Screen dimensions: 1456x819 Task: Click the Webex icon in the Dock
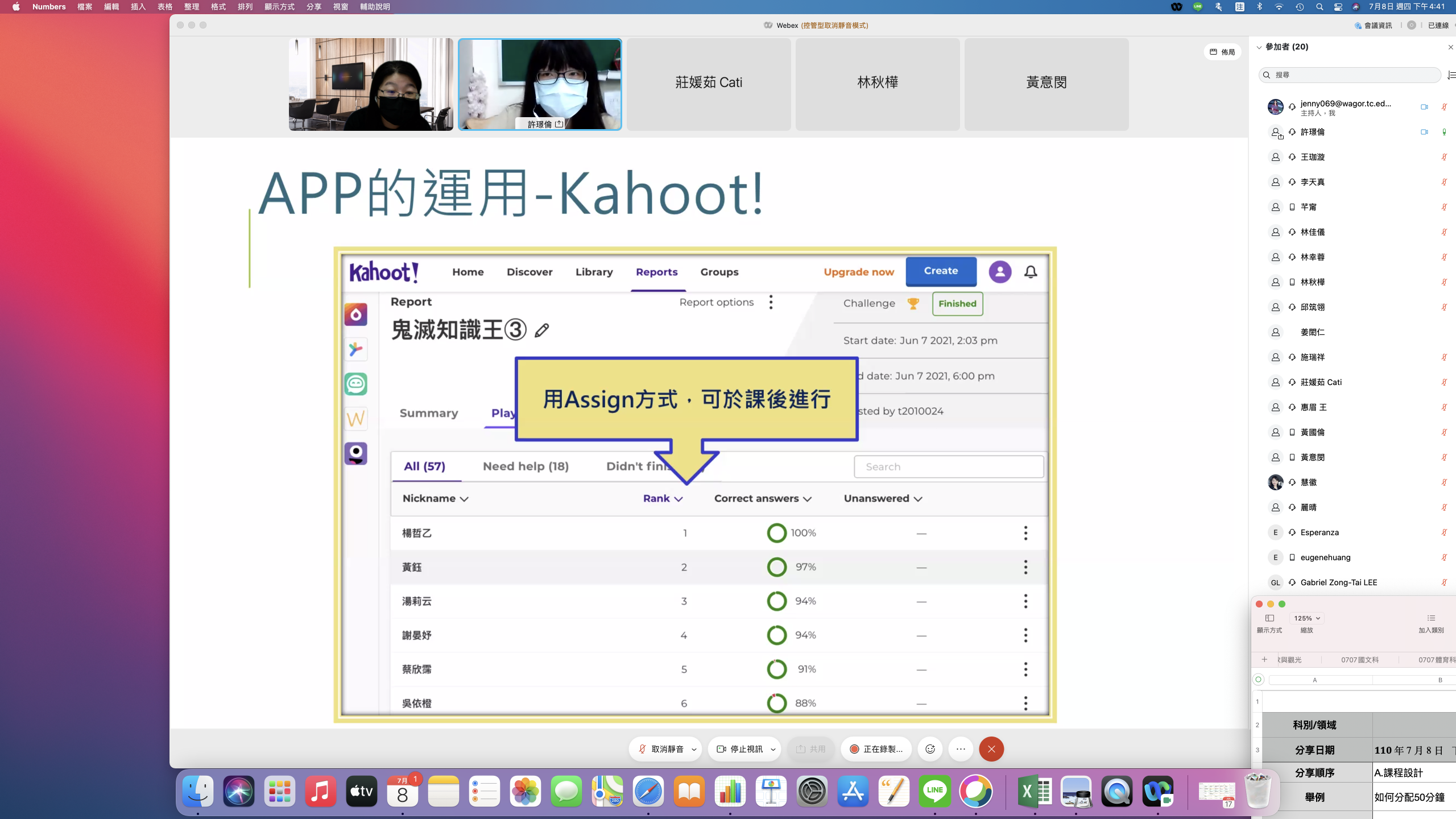pyautogui.click(x=1157, y=791)
